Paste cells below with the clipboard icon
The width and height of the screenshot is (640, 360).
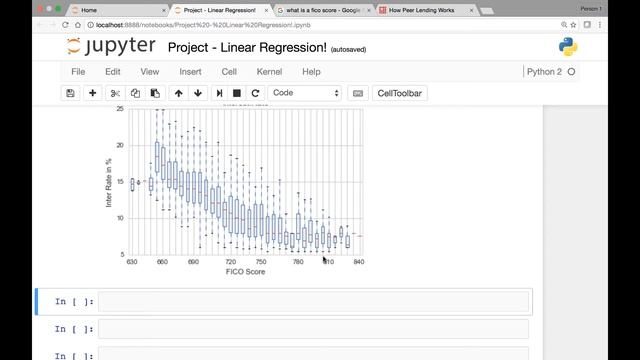[155, 93]
